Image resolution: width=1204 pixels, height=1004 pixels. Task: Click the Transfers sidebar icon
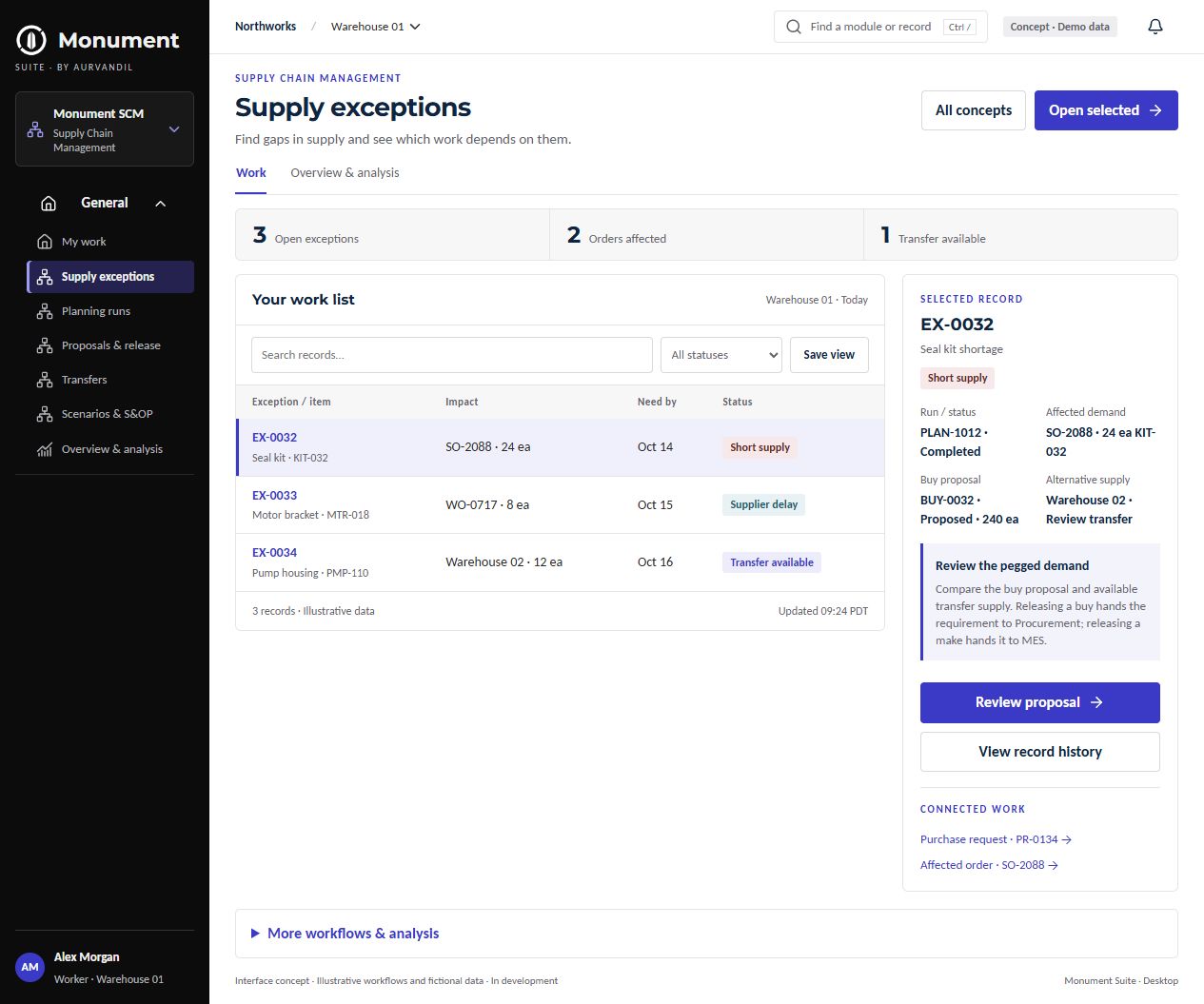tap(45, 380)
